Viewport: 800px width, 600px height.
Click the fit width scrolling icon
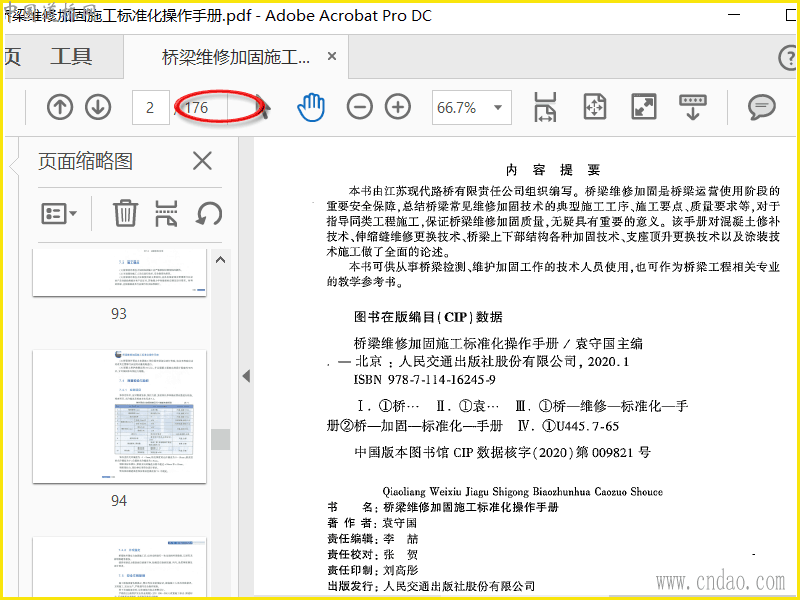coord(545,107)
